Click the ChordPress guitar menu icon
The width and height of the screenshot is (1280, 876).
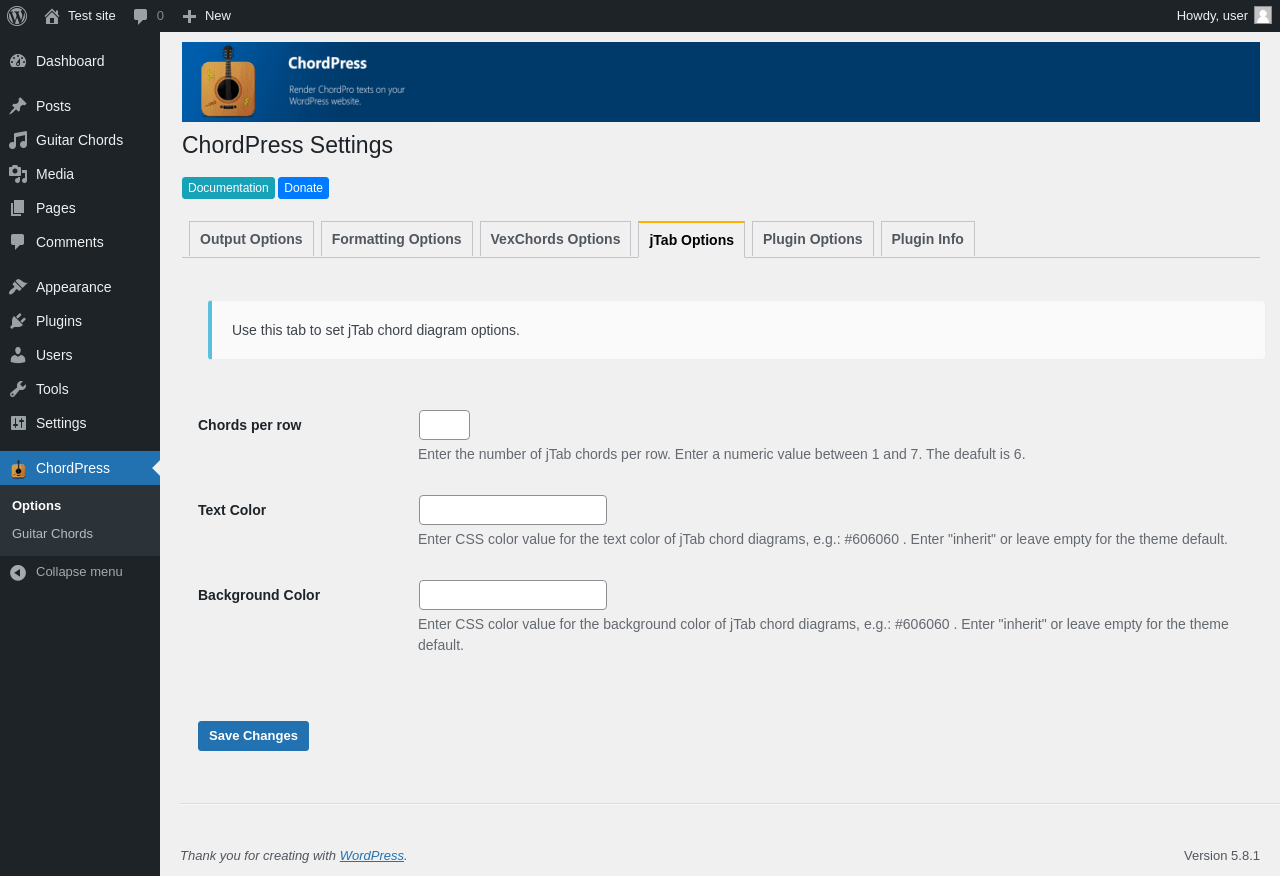click(18, 468)
